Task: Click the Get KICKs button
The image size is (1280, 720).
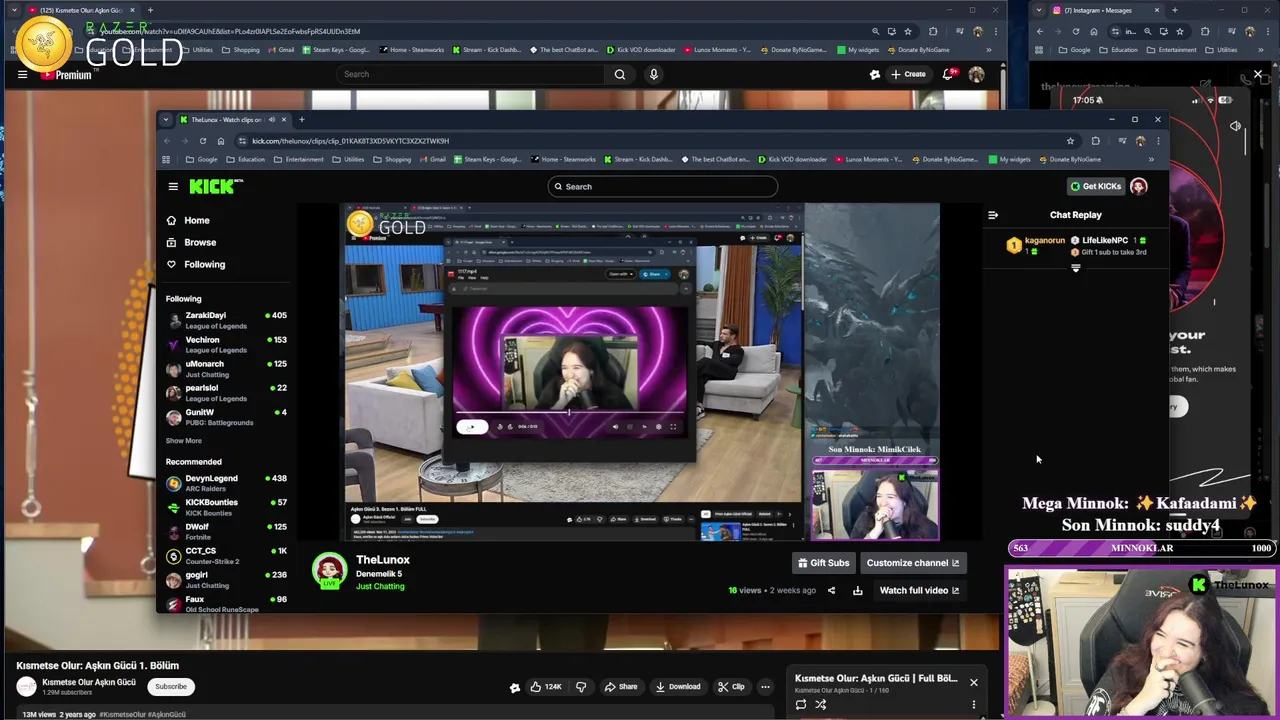Action: 1096,186
